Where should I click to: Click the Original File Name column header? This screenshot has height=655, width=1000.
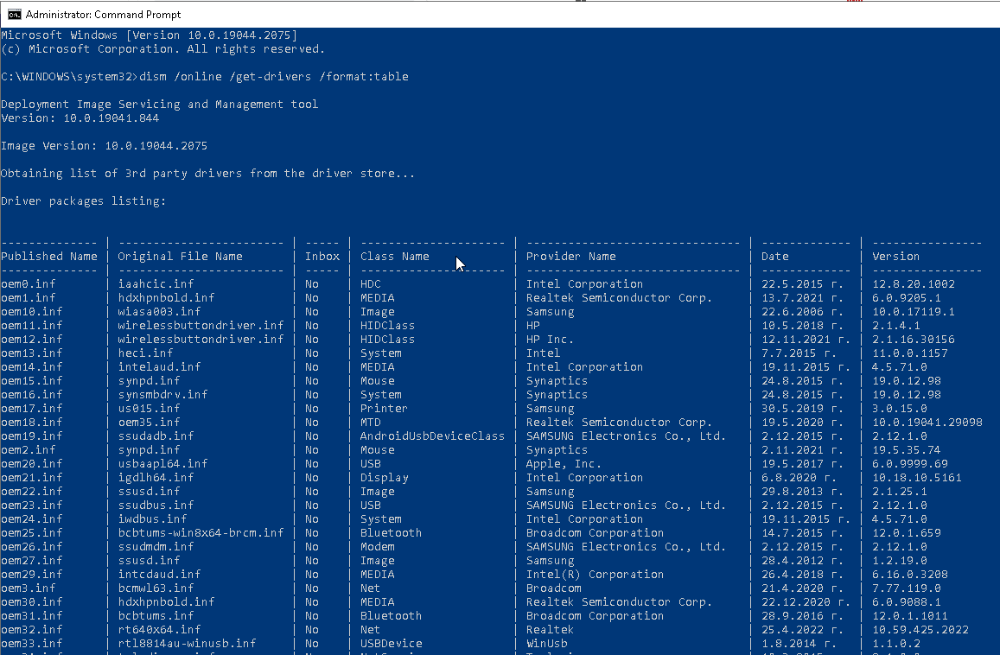click(x=180, y=256)
